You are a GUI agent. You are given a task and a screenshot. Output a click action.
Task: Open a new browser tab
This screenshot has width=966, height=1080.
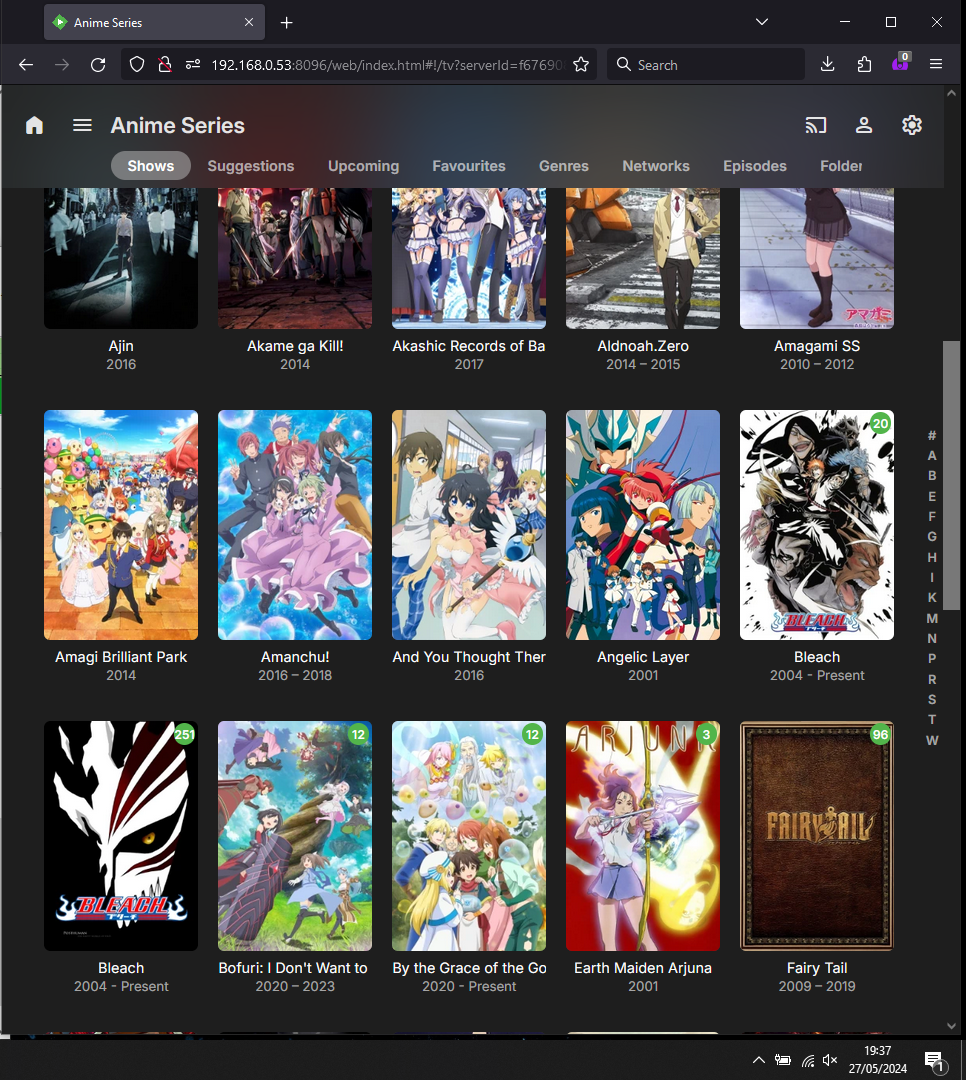287,23
